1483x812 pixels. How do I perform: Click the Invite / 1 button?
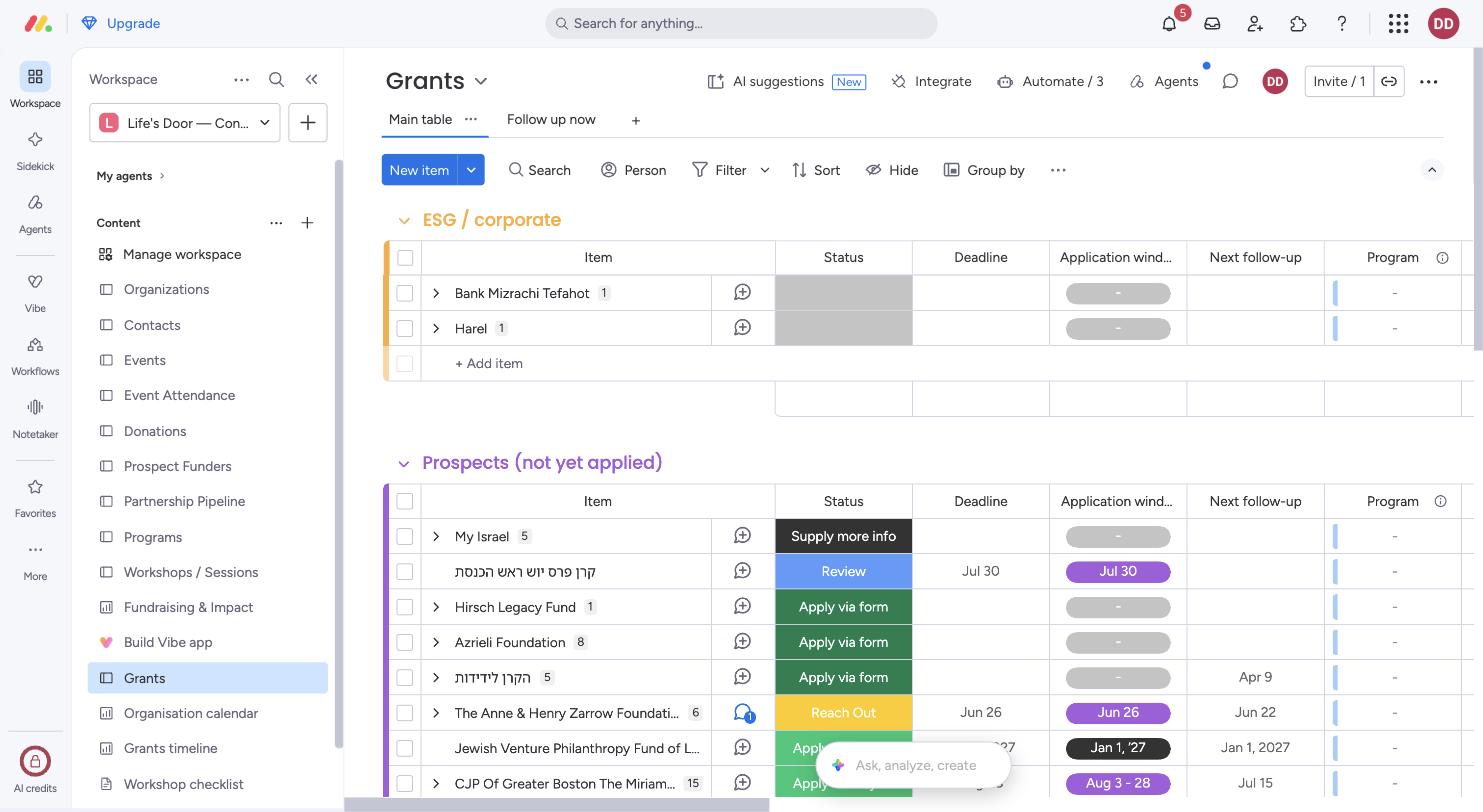point(1341,81)
